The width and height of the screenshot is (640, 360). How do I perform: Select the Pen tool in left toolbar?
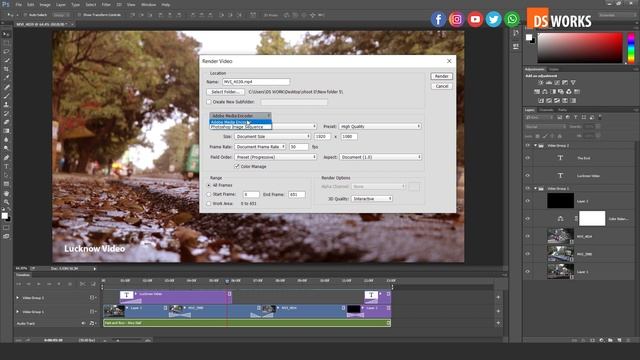point(6,158)
